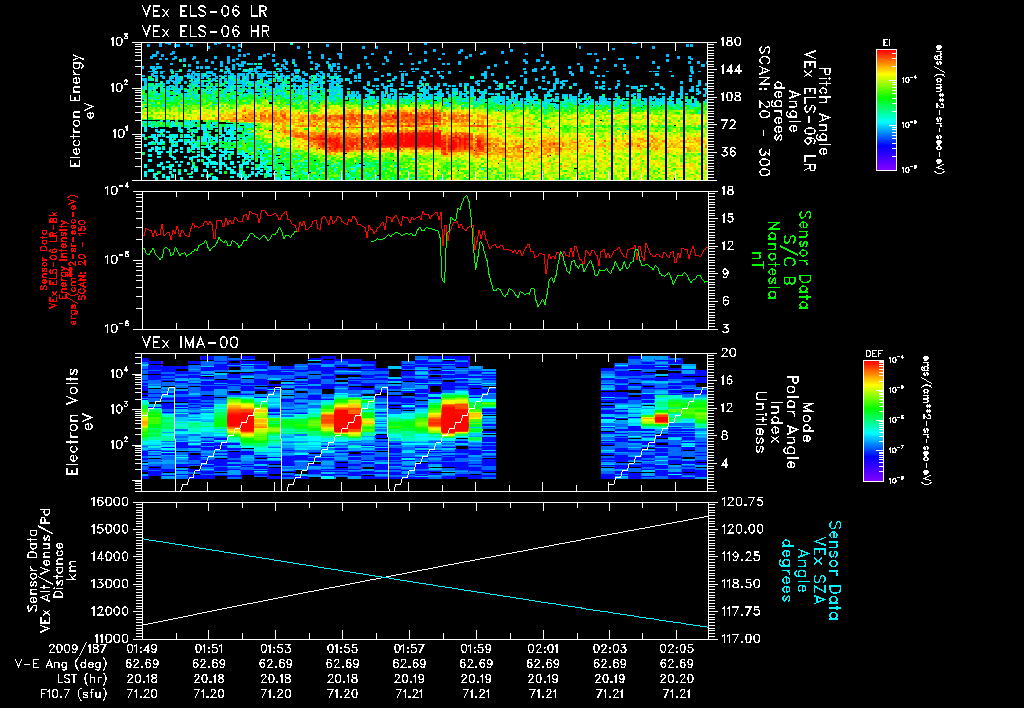1024x708 pixels.
Task: Select the 'VEx ELS-06 LR' panel title
Action: [204, 12]
